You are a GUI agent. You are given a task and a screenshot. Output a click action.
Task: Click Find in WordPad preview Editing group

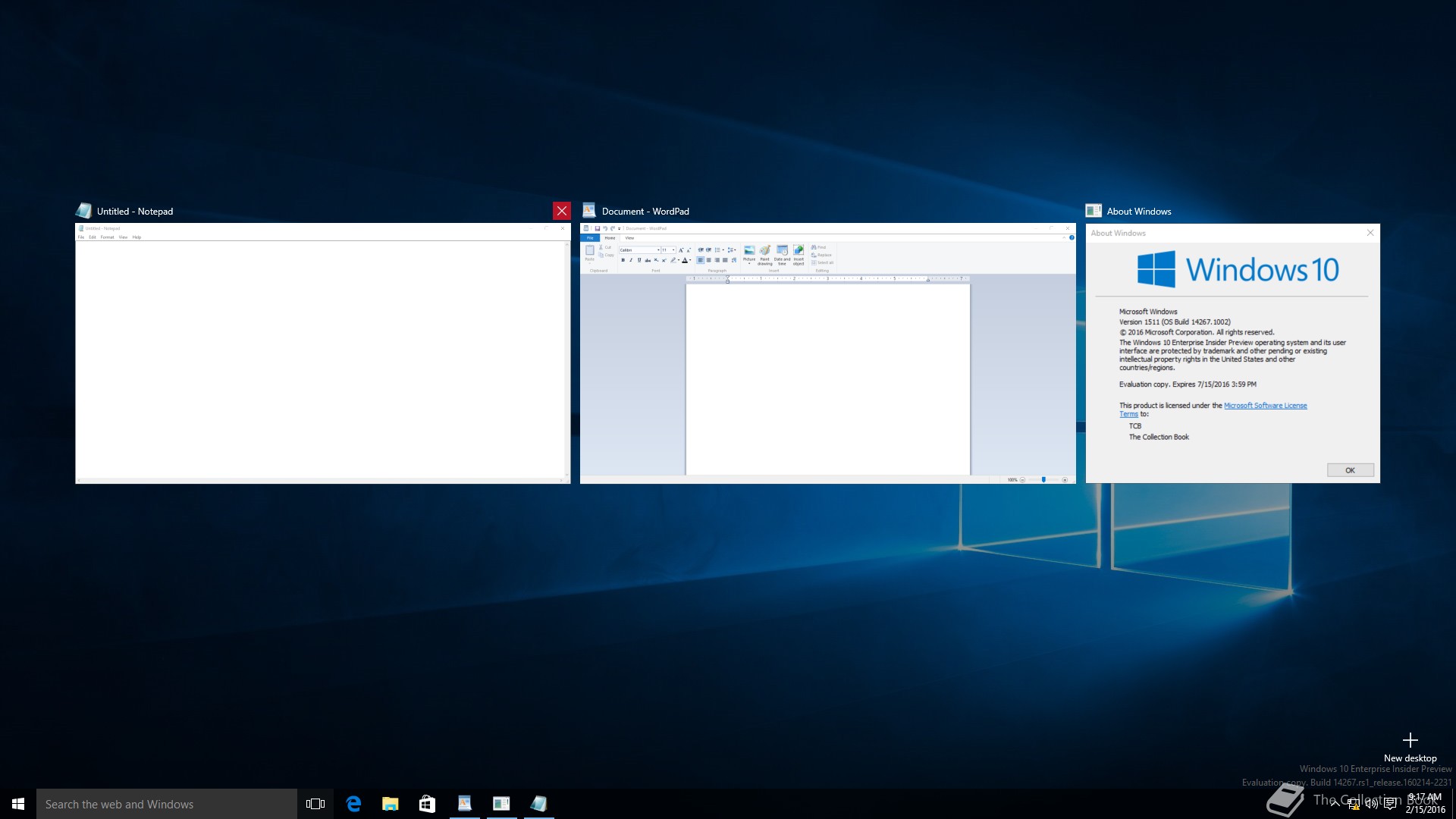click(819, 247)
